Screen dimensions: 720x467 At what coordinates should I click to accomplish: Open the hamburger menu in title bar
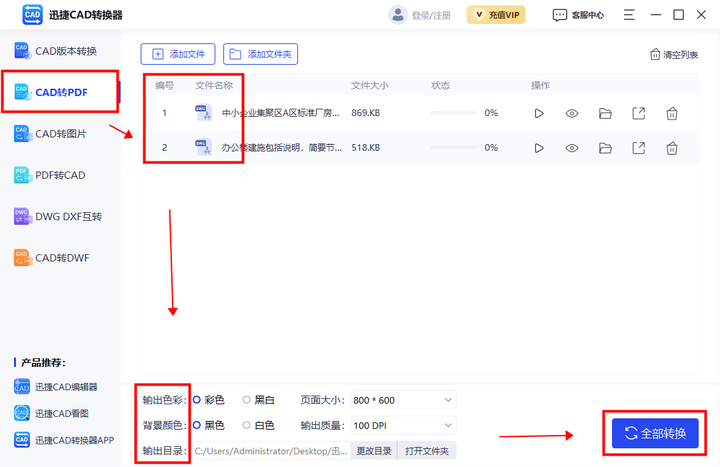(629, 15)
